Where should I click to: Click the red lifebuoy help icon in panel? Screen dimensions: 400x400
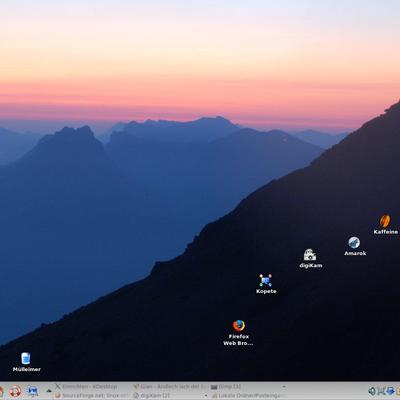(15, 391)
